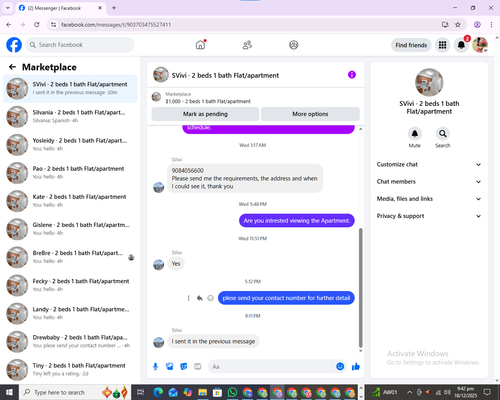Open conversation information purple icon

click(352, 75)
